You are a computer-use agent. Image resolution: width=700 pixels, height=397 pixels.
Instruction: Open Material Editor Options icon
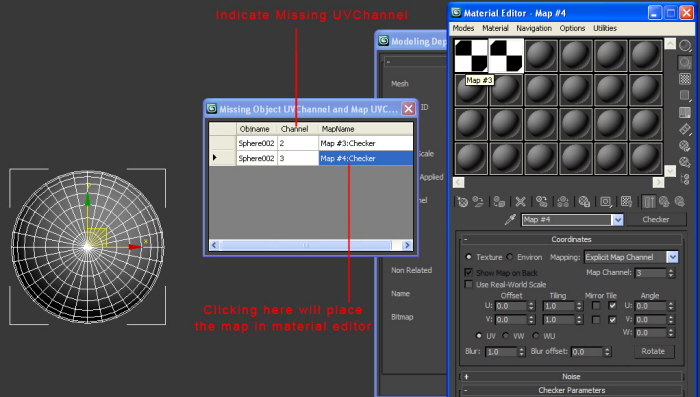[x=684, y=146]
